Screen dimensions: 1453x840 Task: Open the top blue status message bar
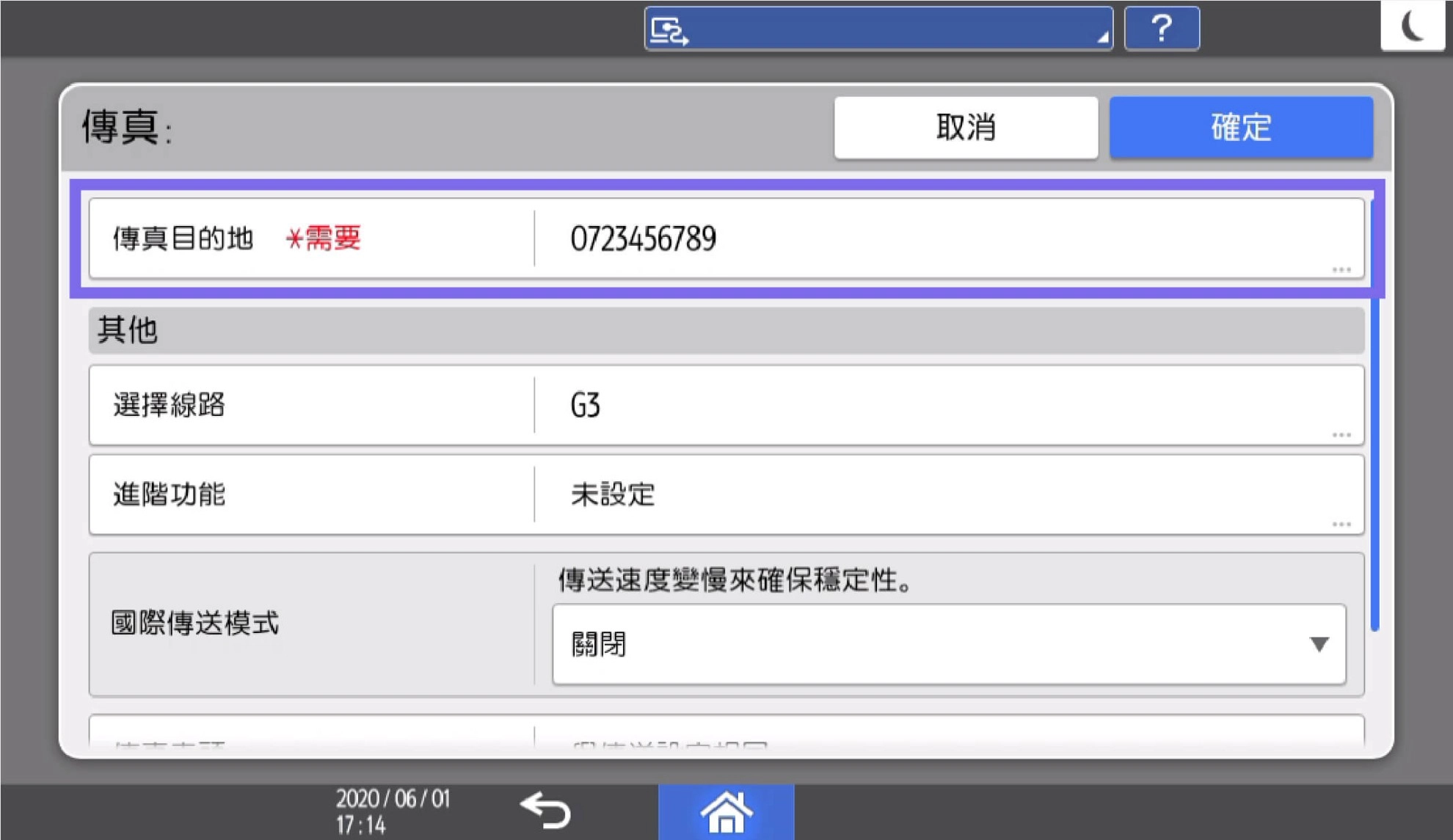[878, 29]
